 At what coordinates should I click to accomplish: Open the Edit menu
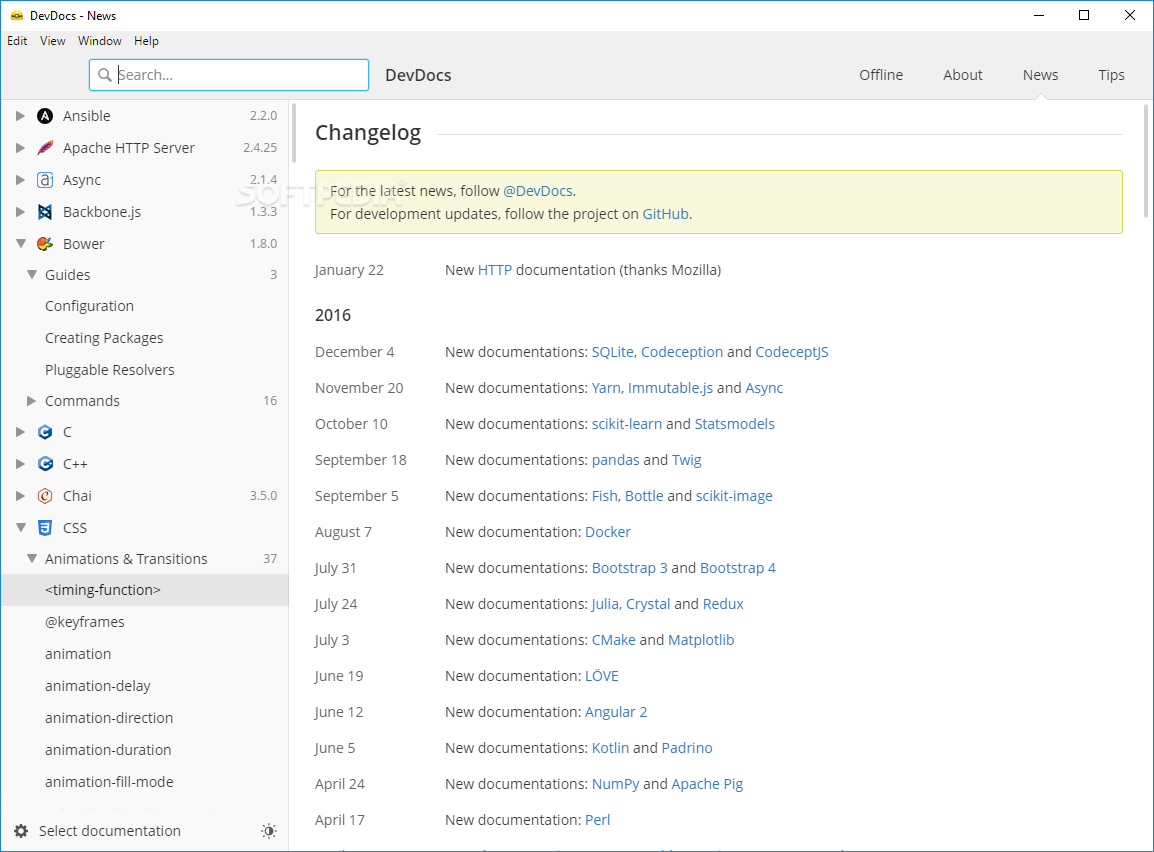click(x=17, y=41)
